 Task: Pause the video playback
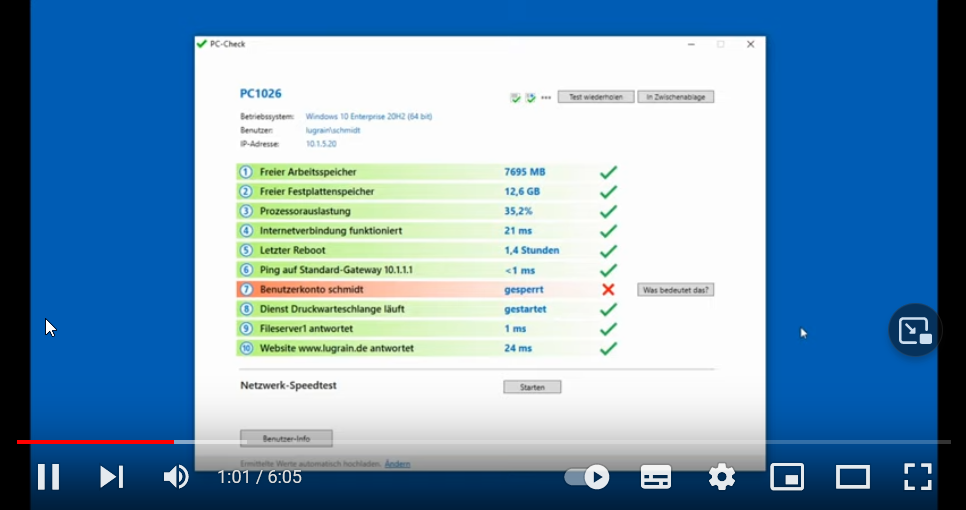click(x=48, y=477)
